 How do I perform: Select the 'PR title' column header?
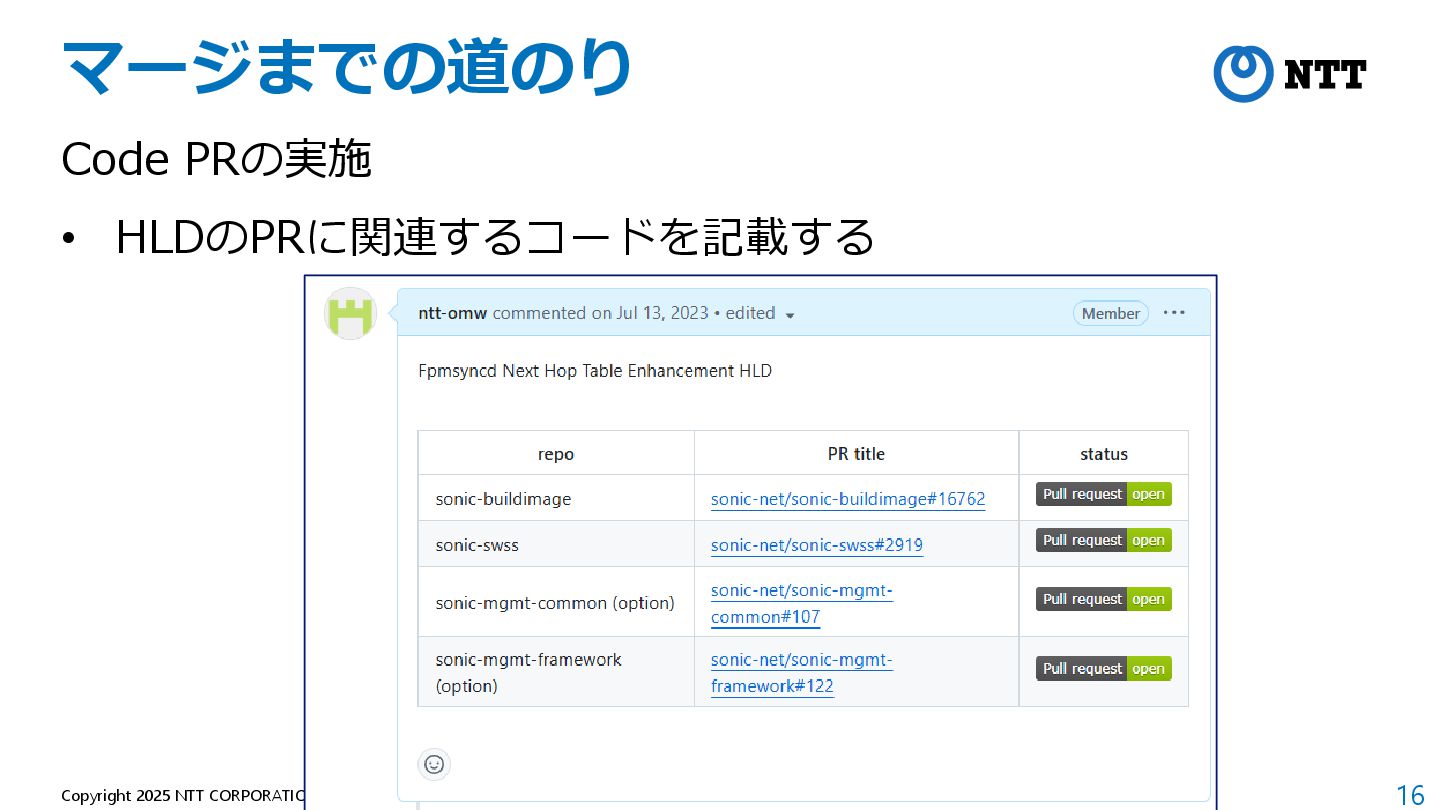click(x=857, y=454)
